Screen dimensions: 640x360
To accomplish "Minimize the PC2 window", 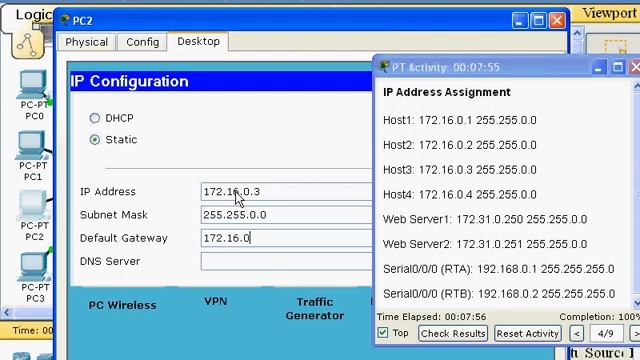I will (x=520, y=20).
